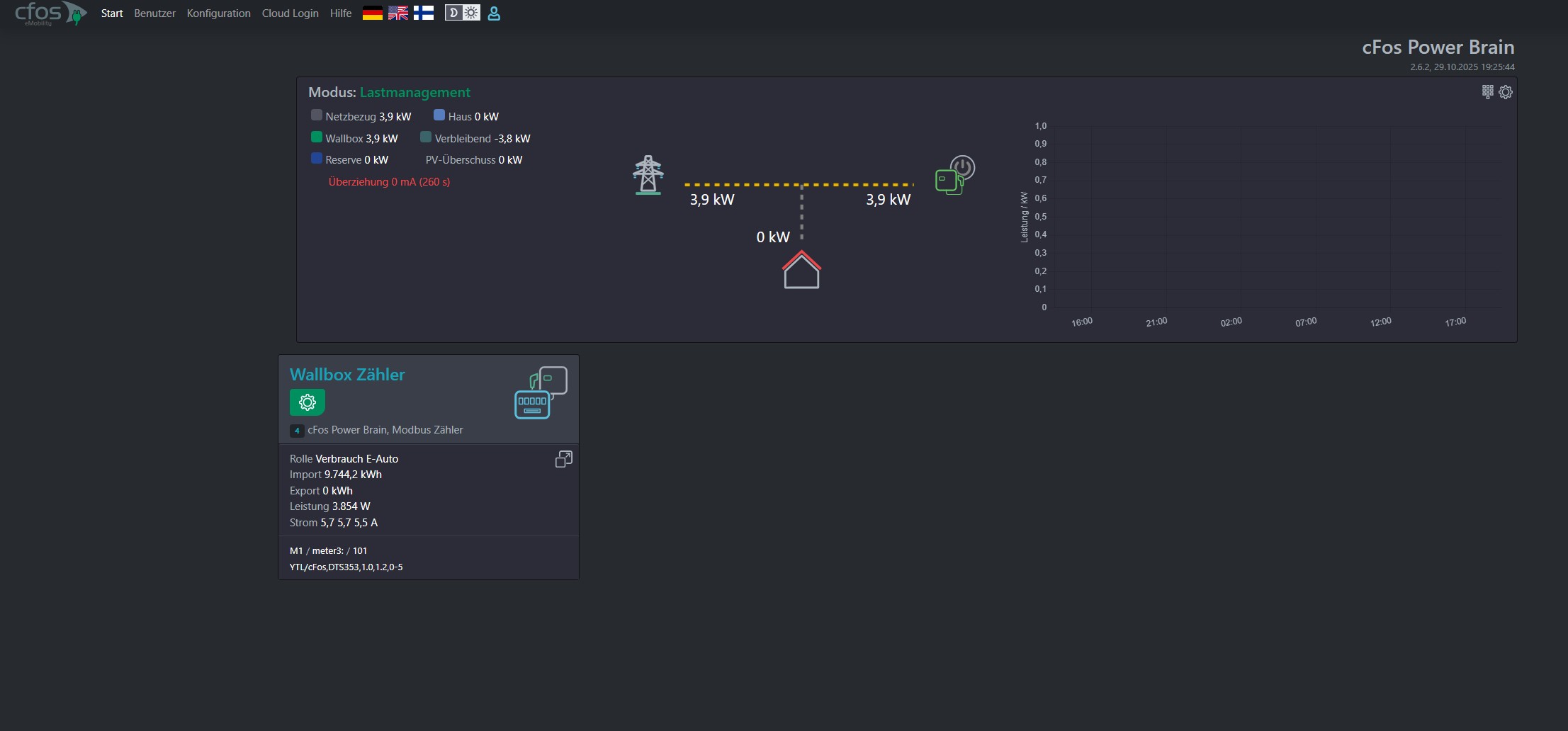1568x731 pixels.
Task: Click the grid tile layout icon
Action: pyautogui.click(x=1487, y=92)
